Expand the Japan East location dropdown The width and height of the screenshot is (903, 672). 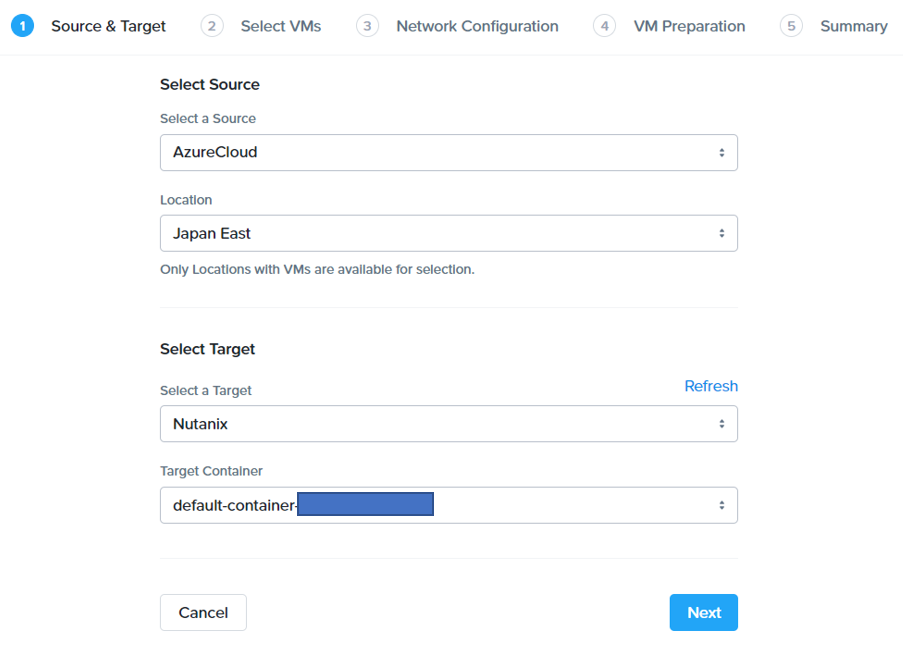448,234
